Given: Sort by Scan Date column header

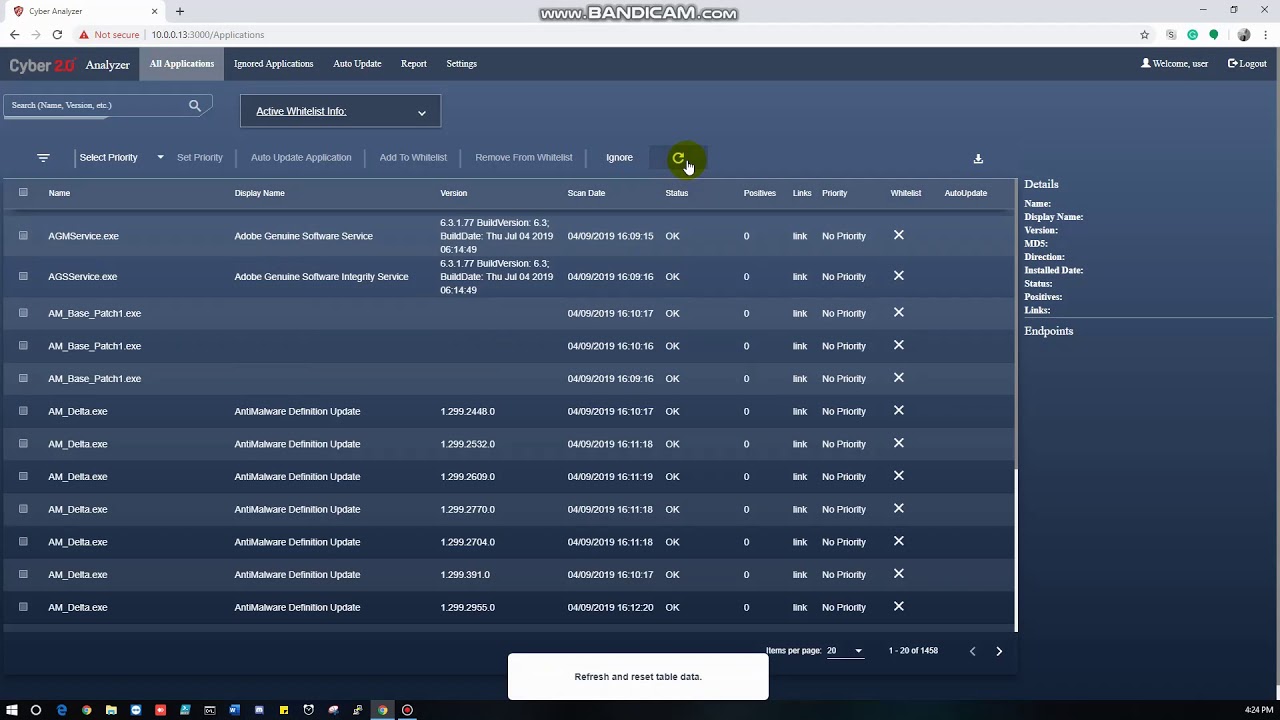Looking at the screenshot, I should [x=586, y=193].
